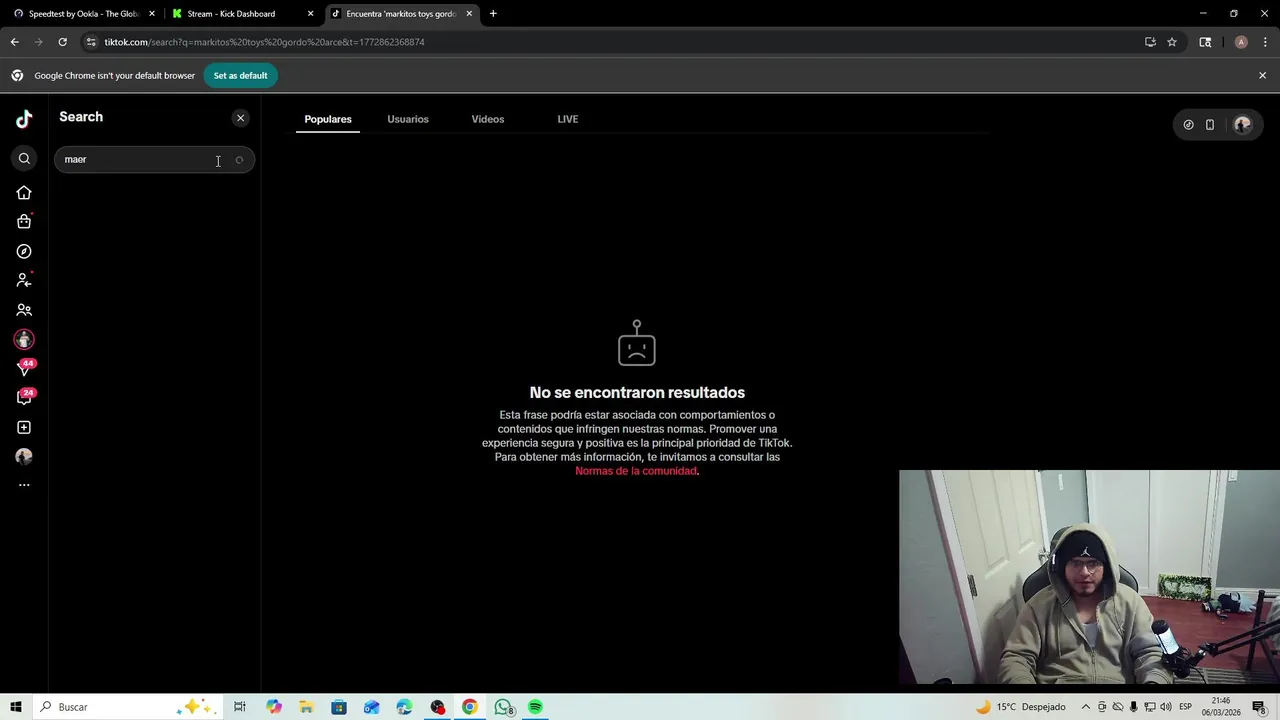Open the top-right TikTok profile avatar
The height and width of the screenshot is (720, 1280).
coord(1242,125)
